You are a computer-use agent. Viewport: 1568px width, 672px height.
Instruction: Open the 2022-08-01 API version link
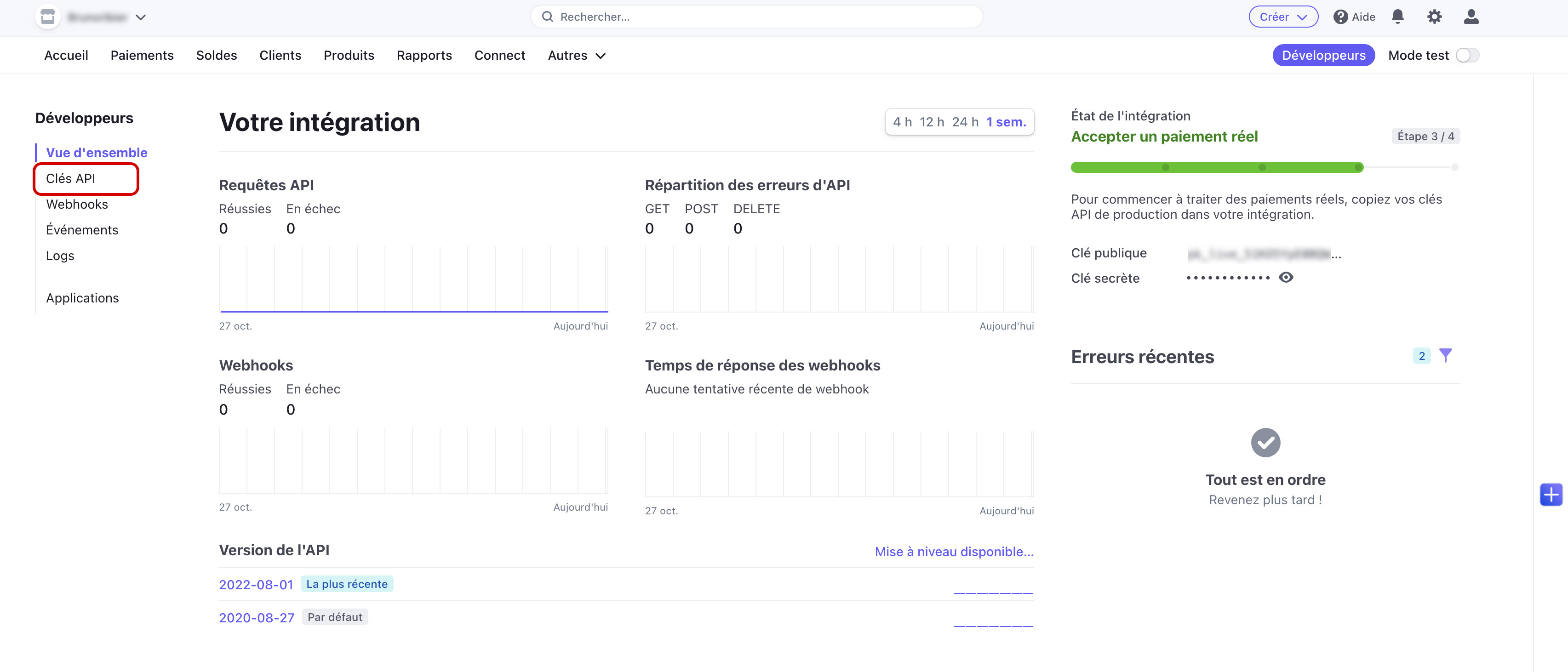click(x=256, y=584)
